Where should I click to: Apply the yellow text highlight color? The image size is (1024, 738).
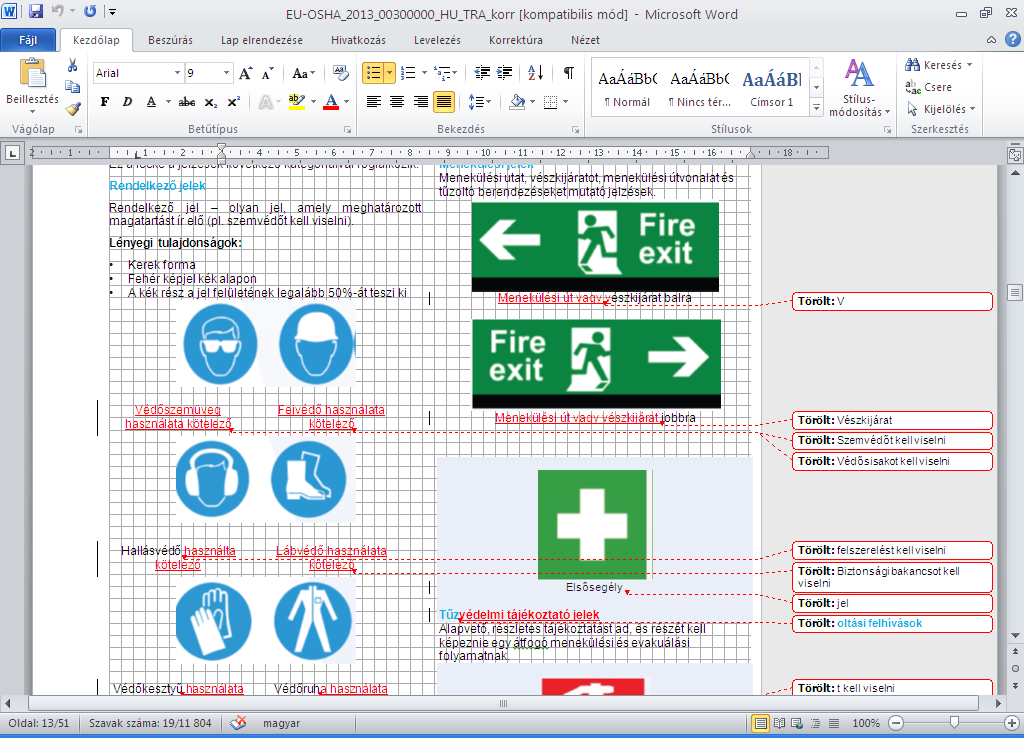pos(296,102)
